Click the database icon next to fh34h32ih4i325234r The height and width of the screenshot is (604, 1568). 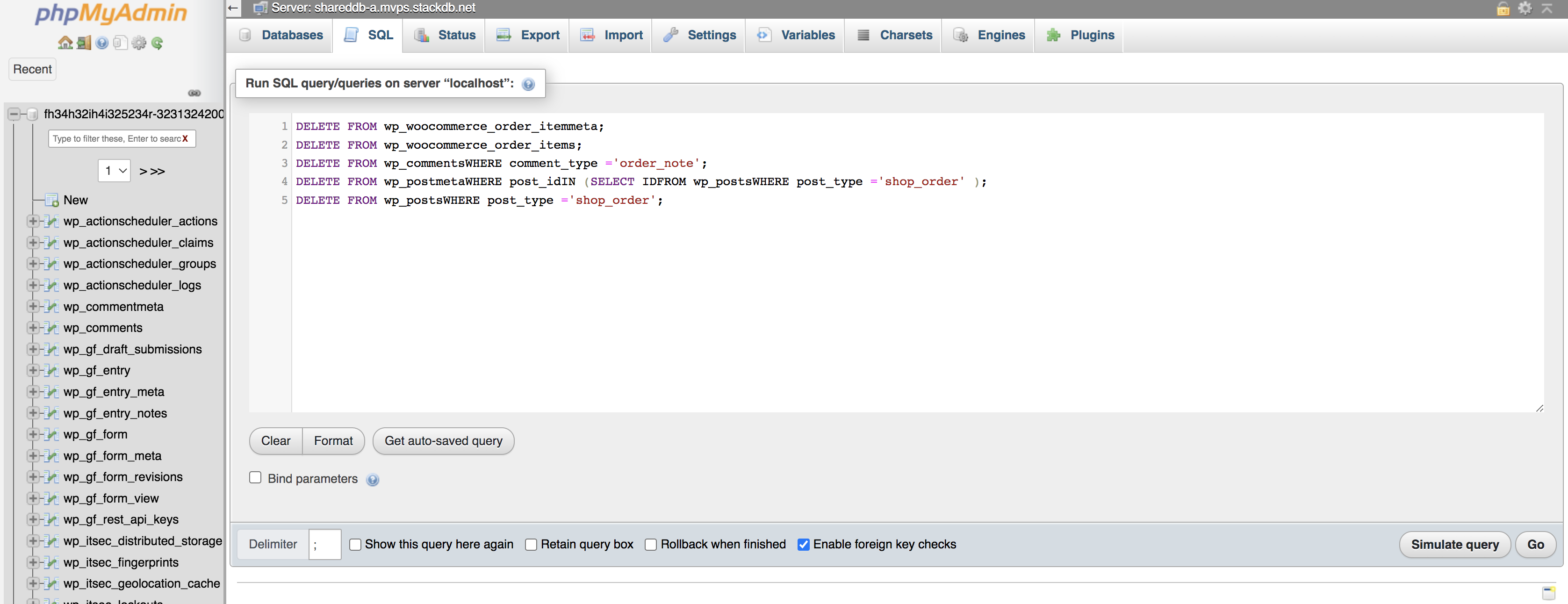33,114
